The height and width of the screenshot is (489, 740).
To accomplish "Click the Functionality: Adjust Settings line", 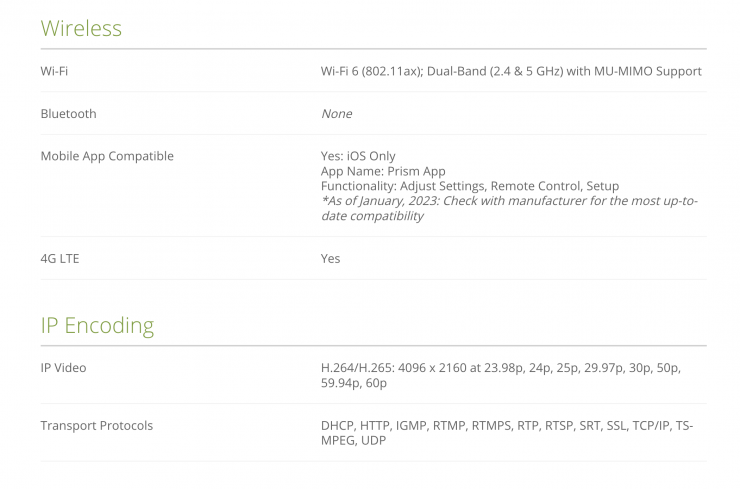I will [469, 186].
